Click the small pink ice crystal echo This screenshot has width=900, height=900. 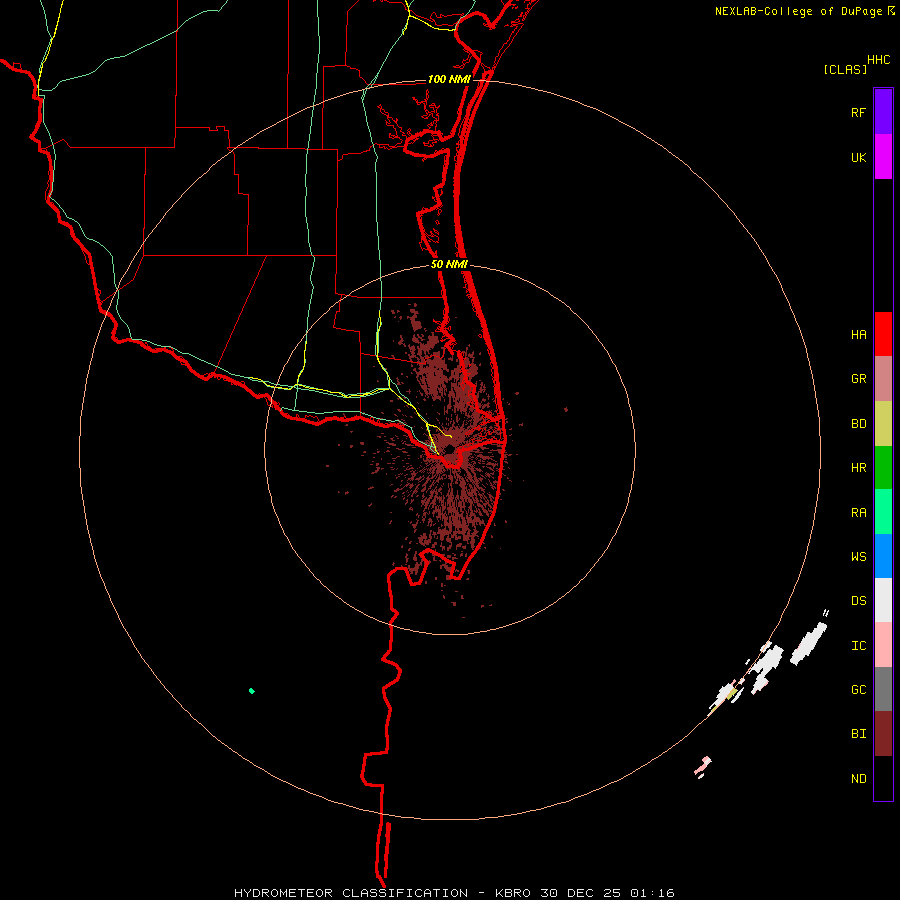point(703,766)
